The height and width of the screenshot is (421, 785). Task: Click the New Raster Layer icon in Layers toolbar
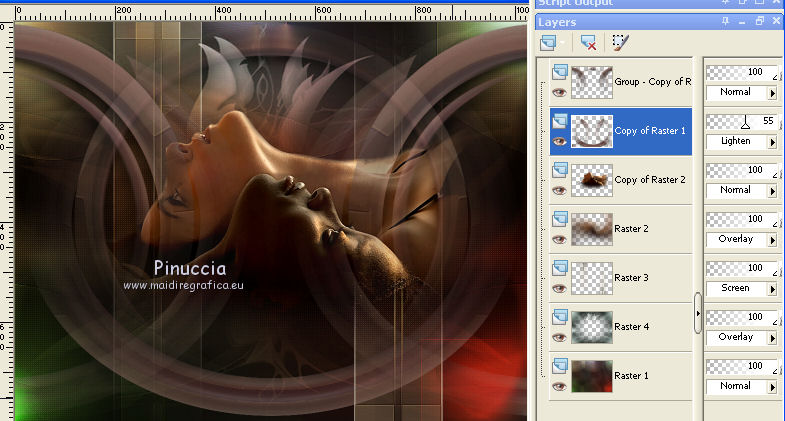[x=548, y=43]
